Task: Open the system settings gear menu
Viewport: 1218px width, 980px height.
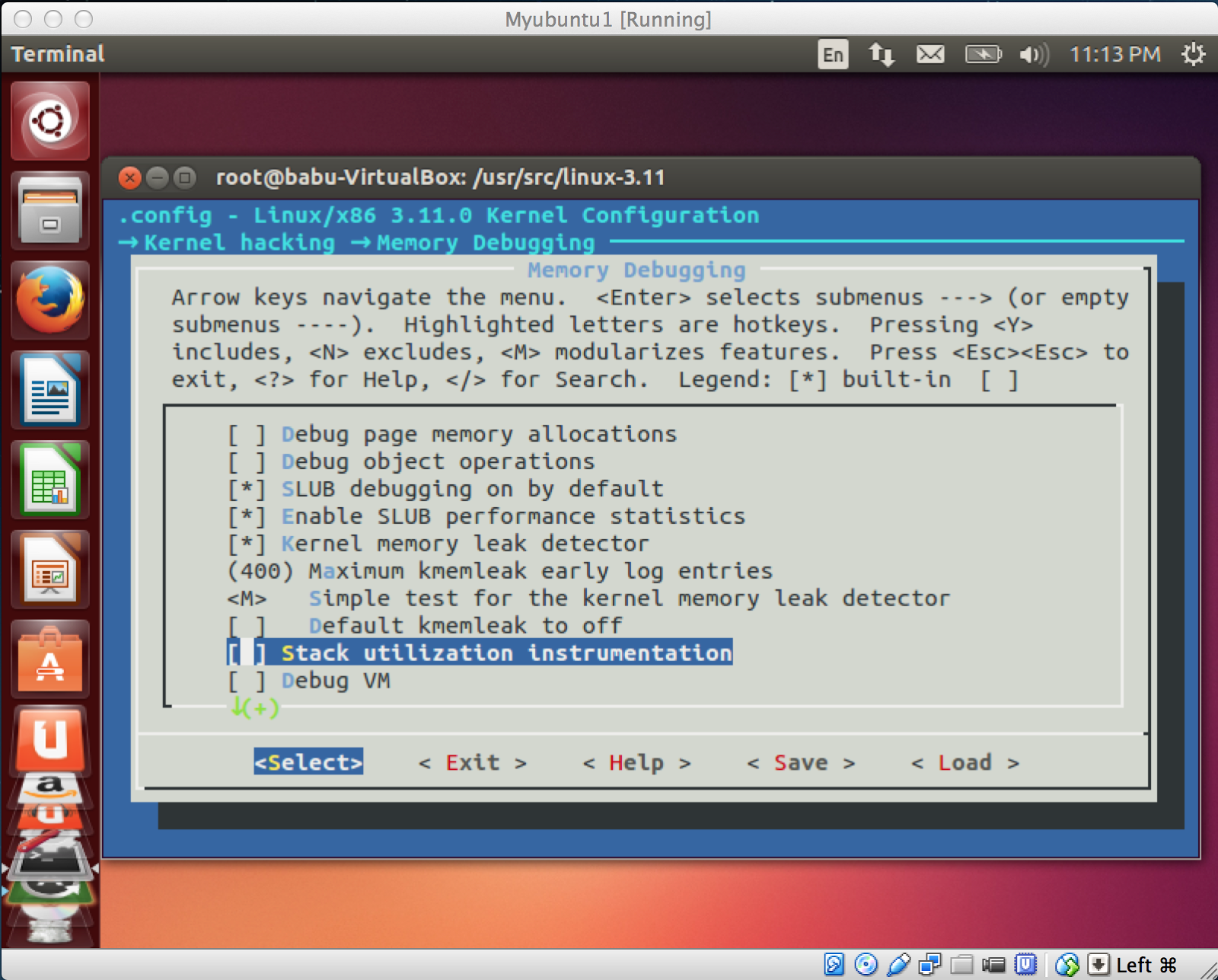Action: [1194, 53]
